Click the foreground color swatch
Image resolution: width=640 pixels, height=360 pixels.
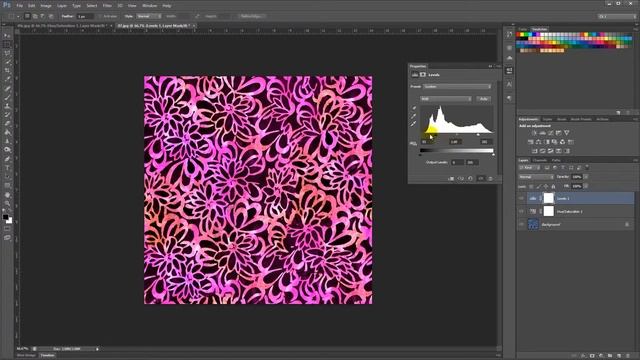click(5, 218)
